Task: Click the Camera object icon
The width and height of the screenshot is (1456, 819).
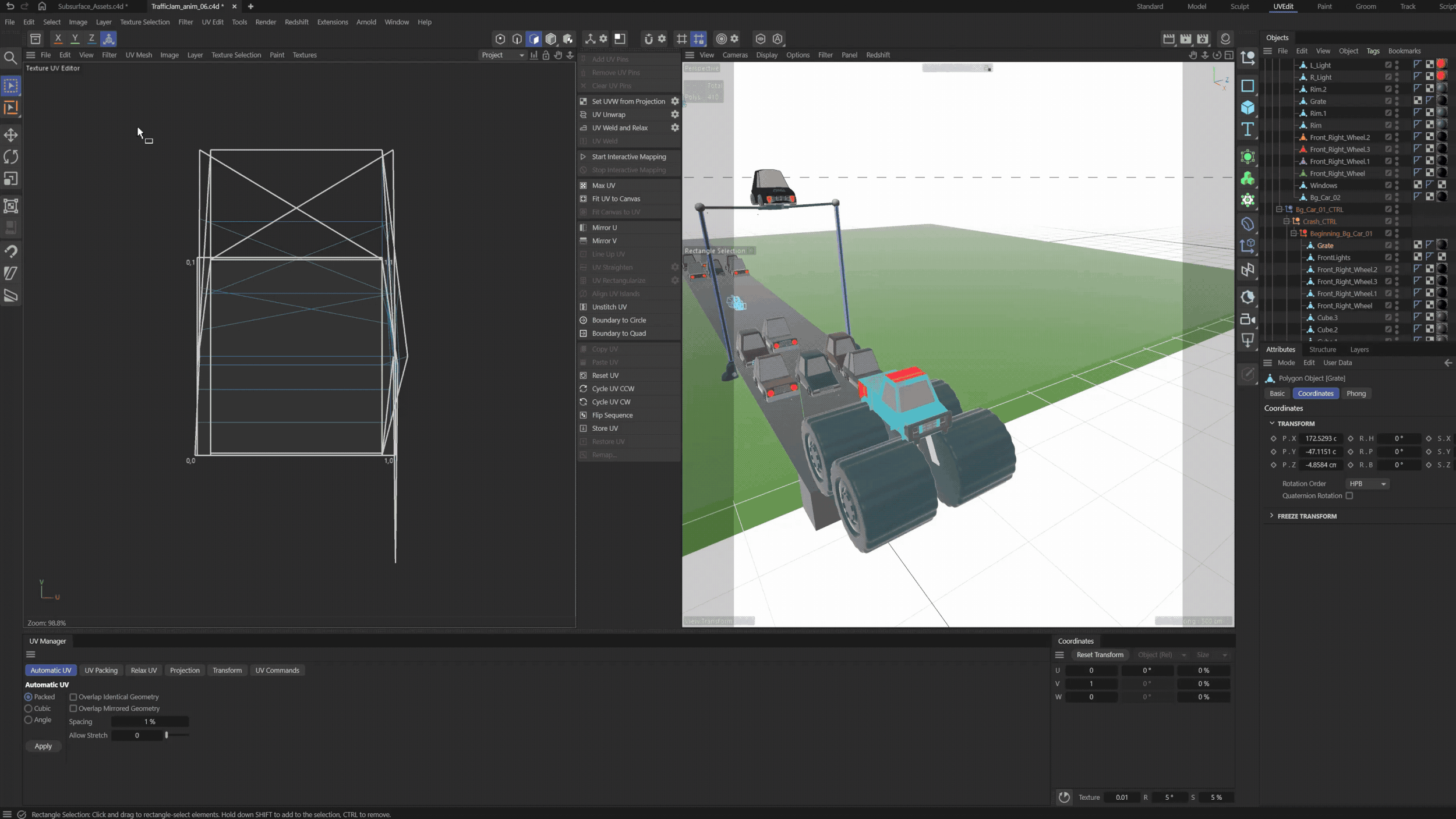Action: (1248, 320)
